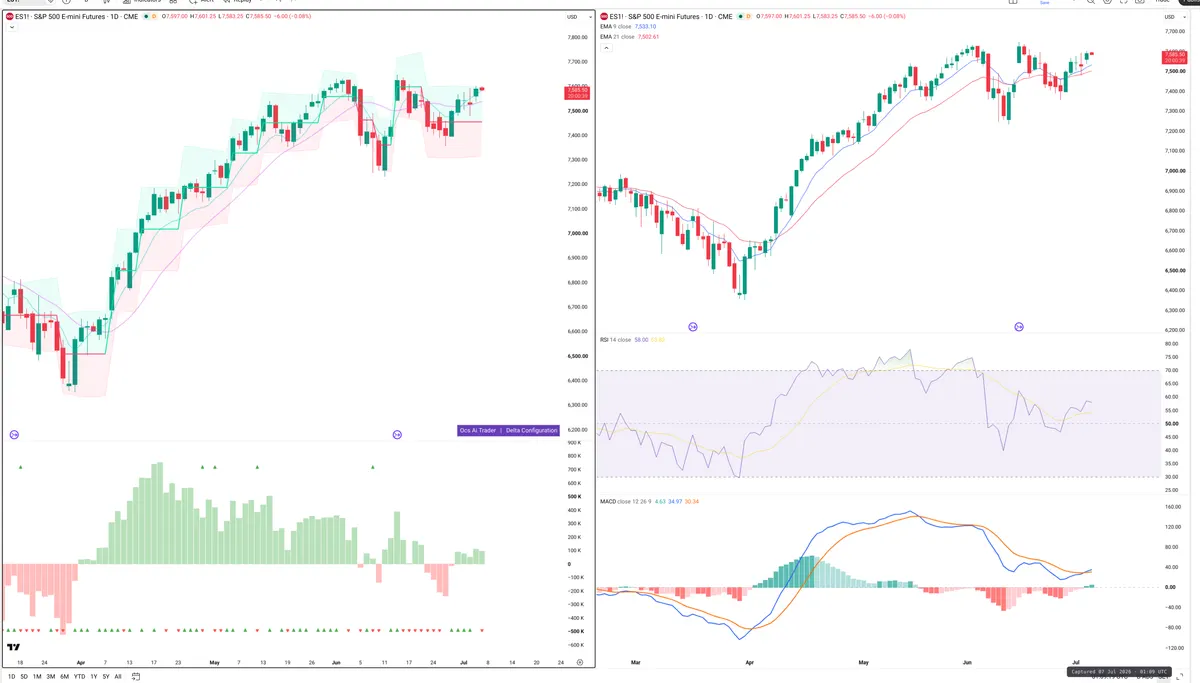The height and width of the screenshot is (683, 1200).
Task: Select the MACD close 12 26 9 legend
Action: [625, 500]
